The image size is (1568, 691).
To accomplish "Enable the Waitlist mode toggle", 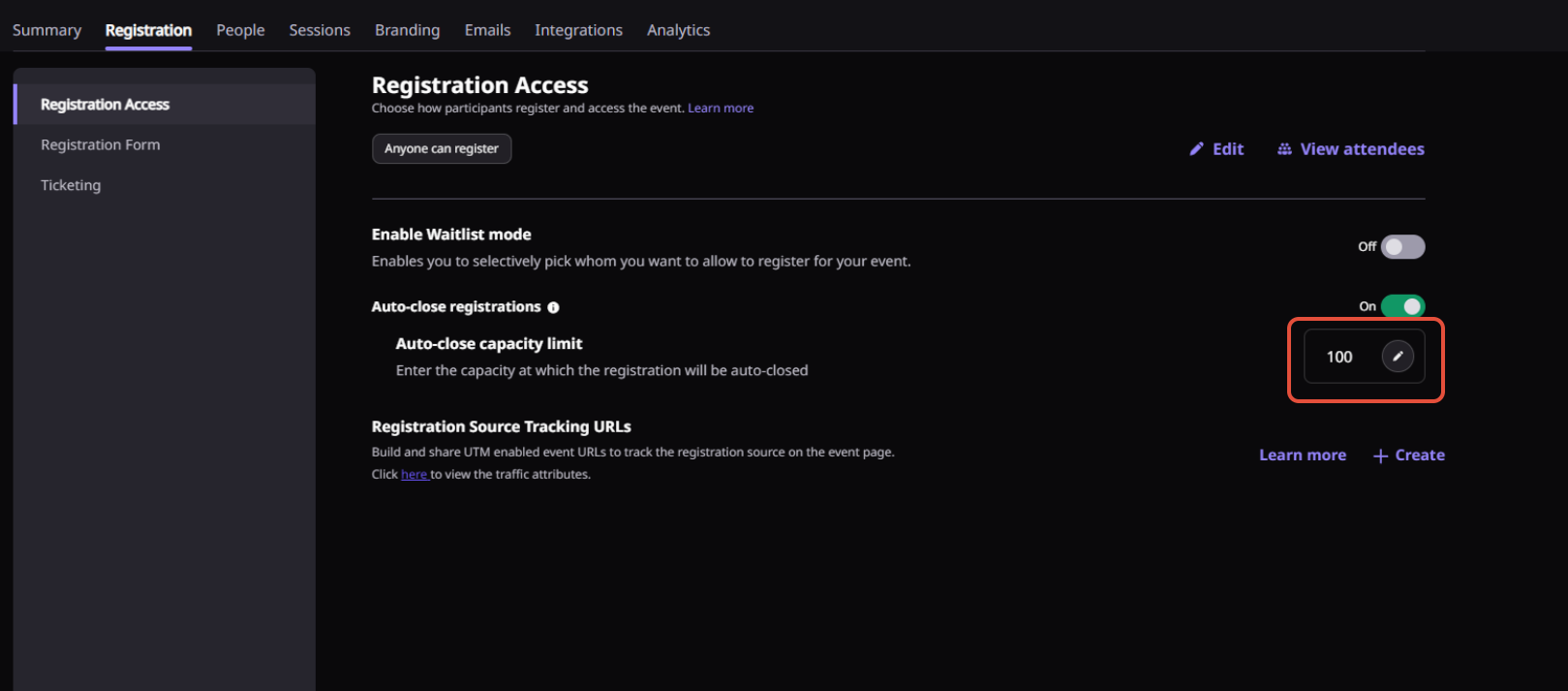I will tap(1402, 247).
